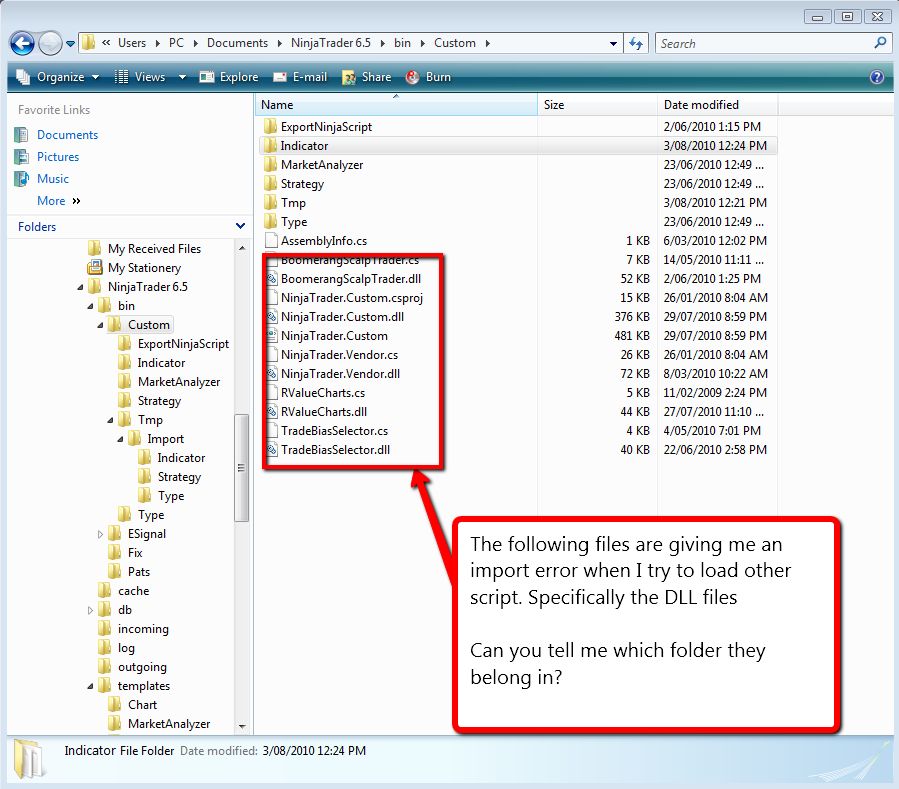Click the MarketAnalyzer folder icon in file list
The height and width of the screenshot is (789, 899).
pyautogui.click(x=271, y=165)
